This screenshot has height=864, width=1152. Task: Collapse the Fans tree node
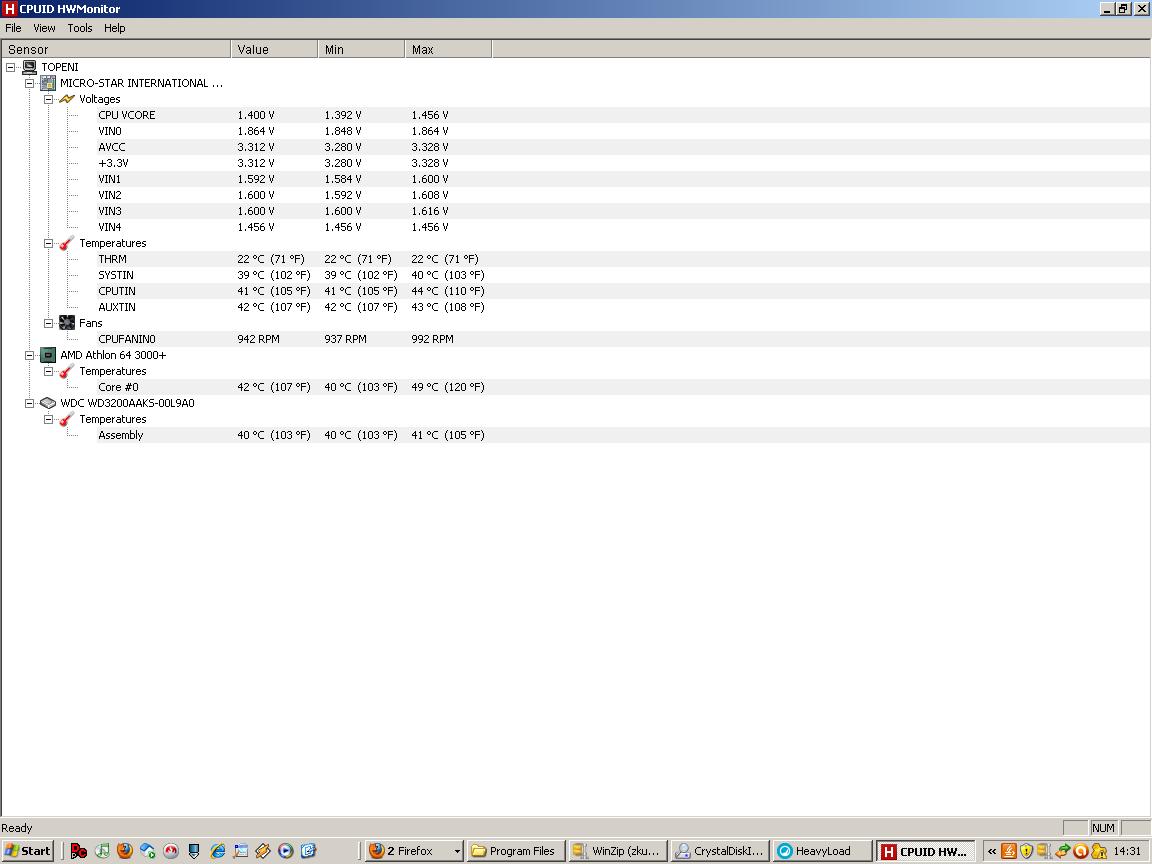point(48,323)
